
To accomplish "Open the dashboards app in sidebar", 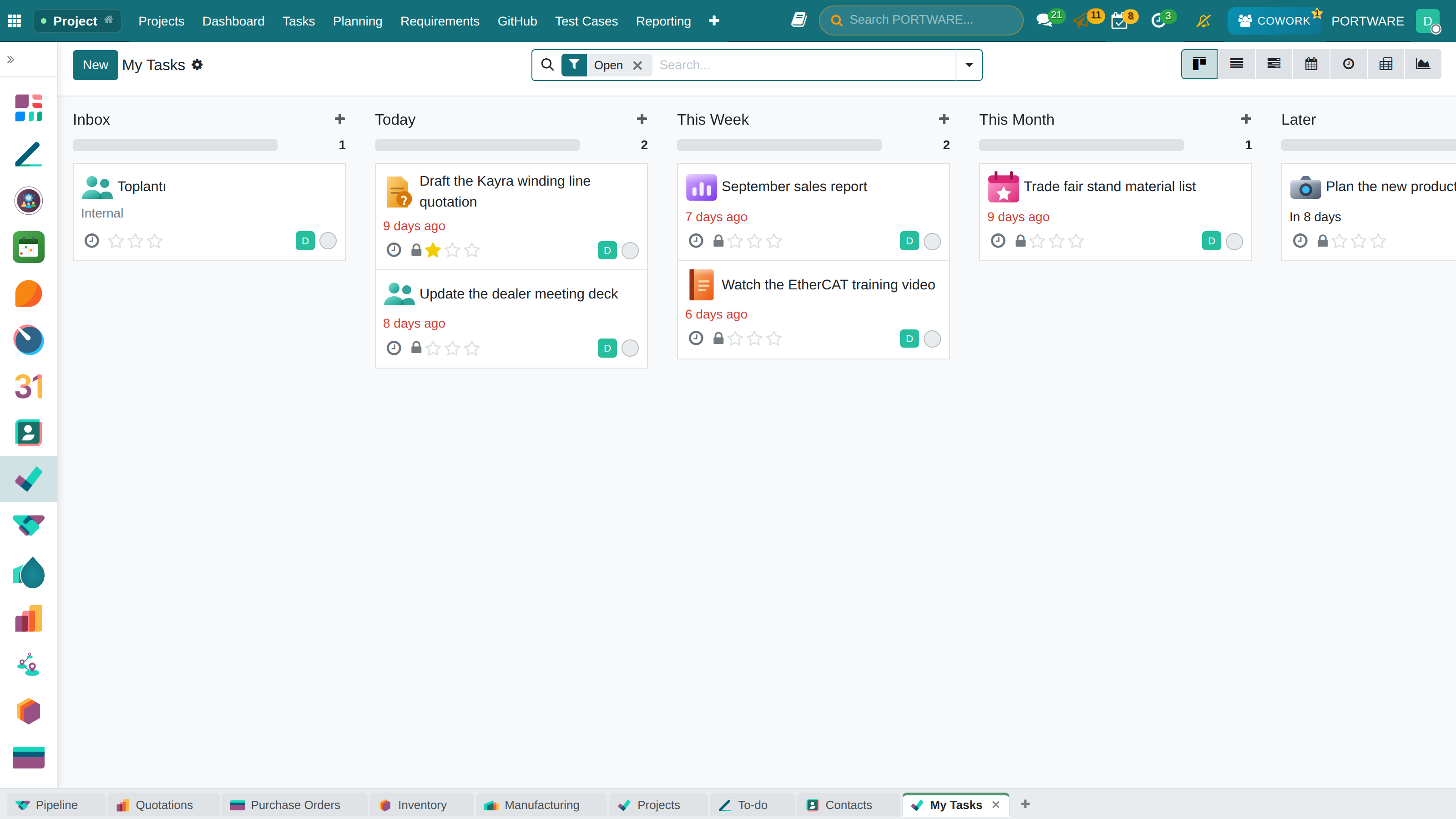I will click(x=28, y=107).
